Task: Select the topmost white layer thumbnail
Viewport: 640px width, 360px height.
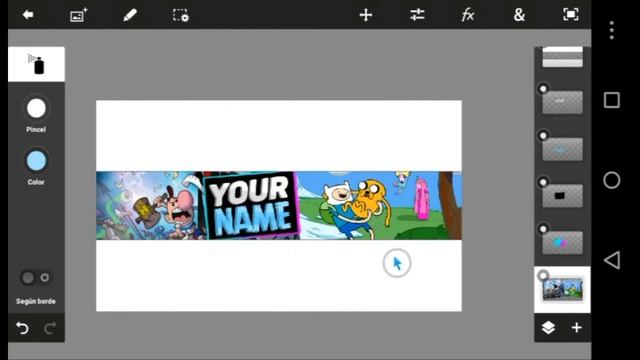Action: click(562, 57)
